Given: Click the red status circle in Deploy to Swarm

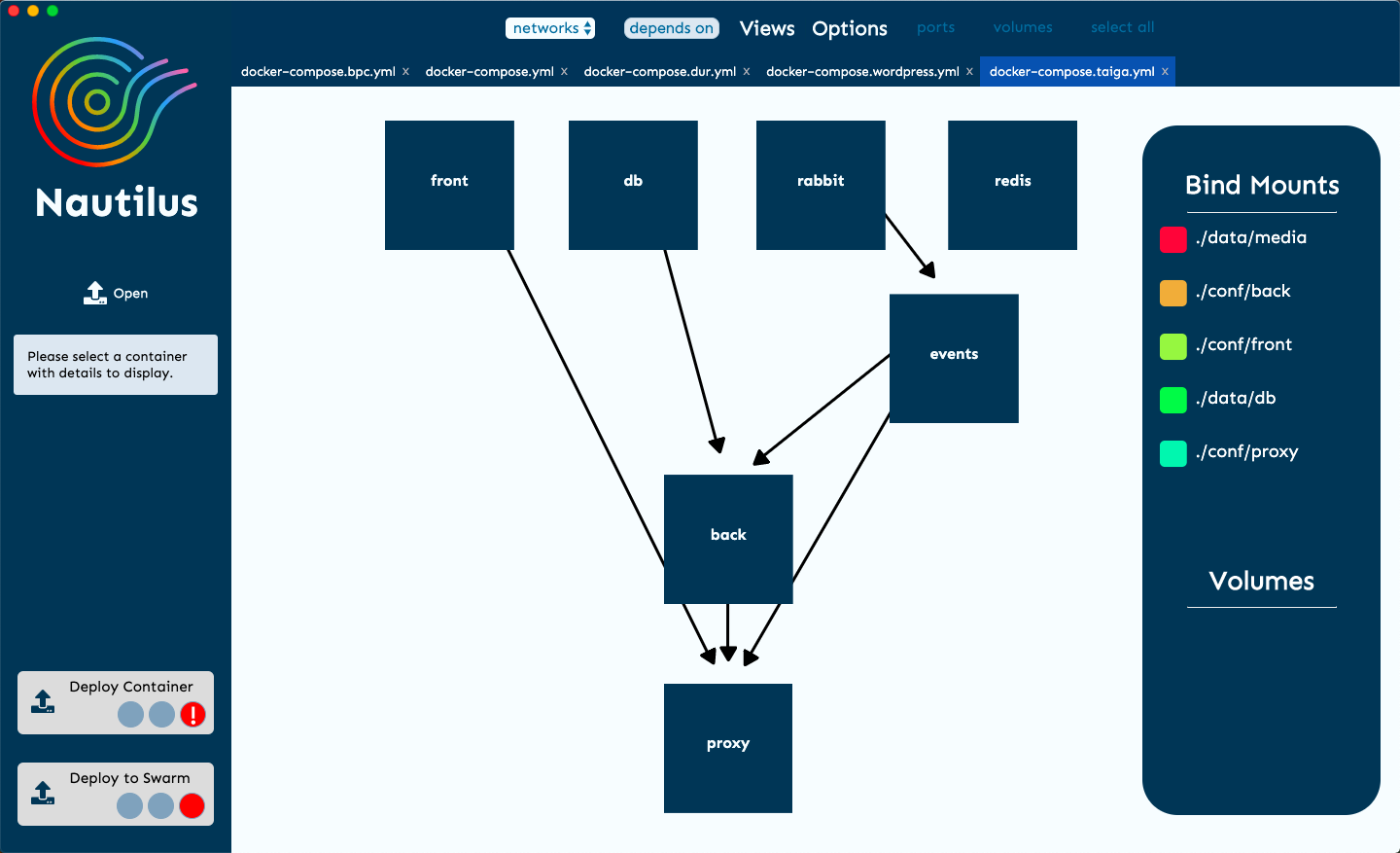Looking at the screenshot, I should (192, 806).
